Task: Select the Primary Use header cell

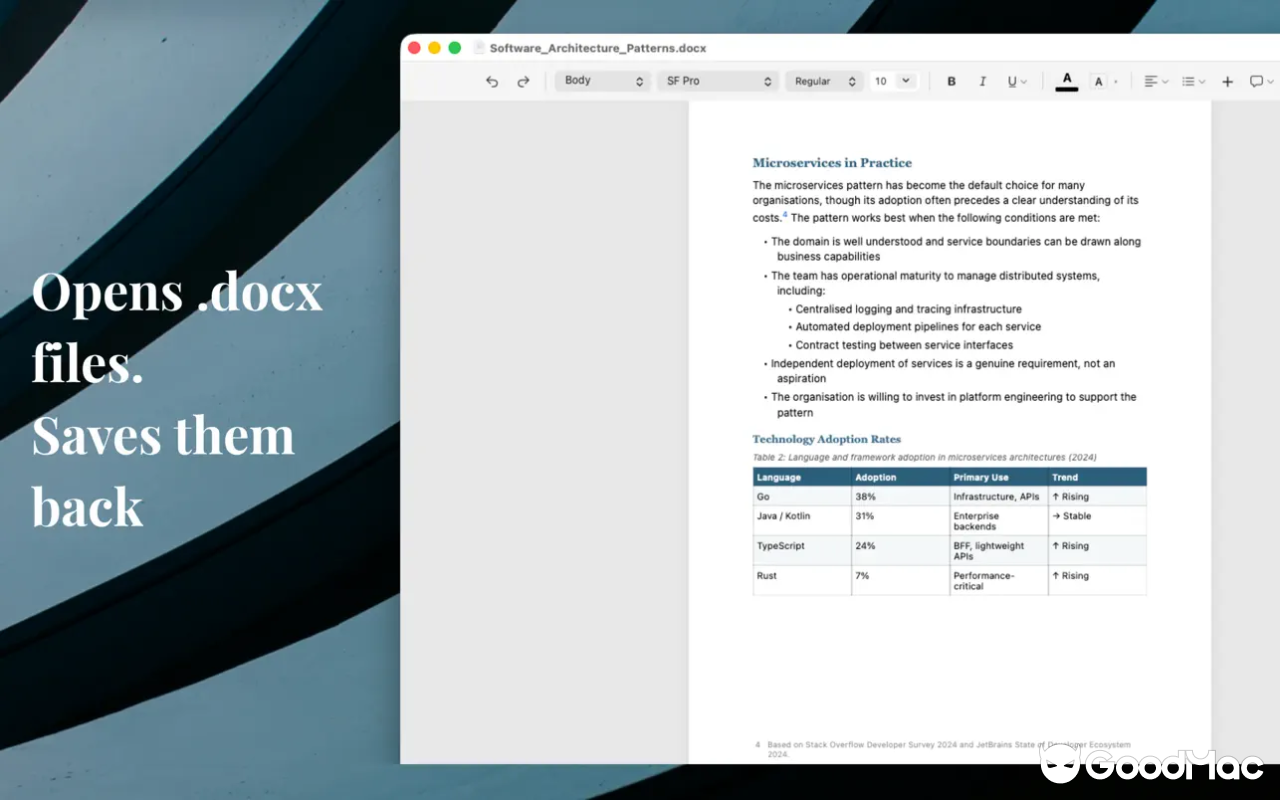Action: [999, 477]
